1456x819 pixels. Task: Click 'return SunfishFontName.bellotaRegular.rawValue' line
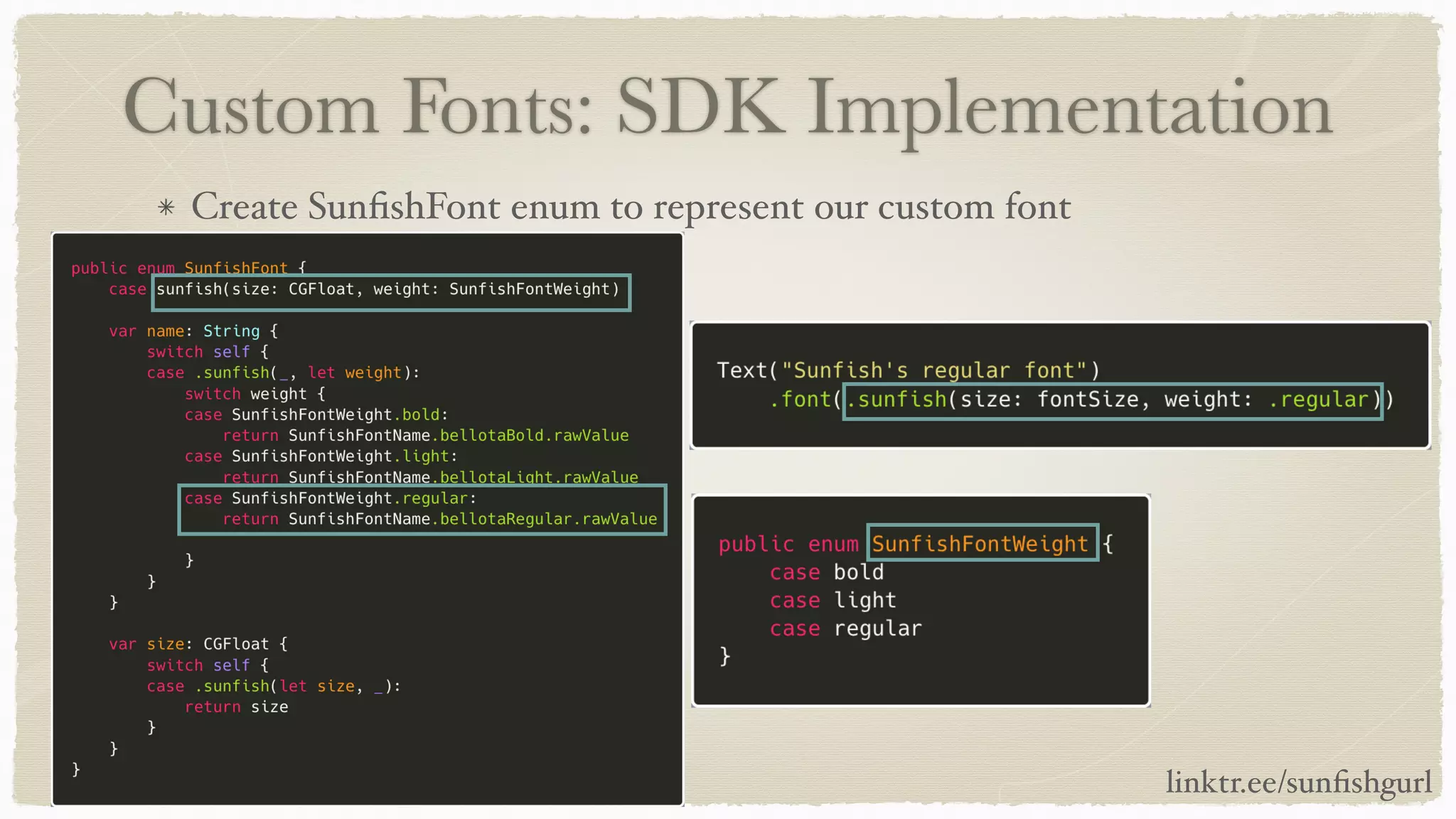coord(439,519)
